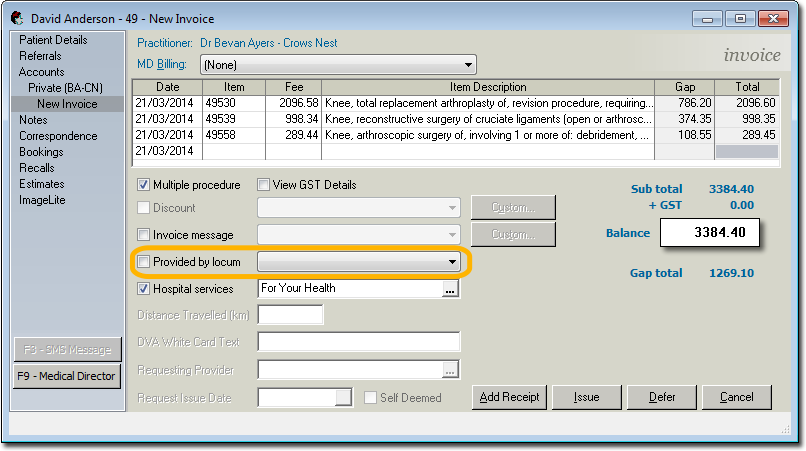Open the Bookings section
806x451 pixels.
coord(41,152)
